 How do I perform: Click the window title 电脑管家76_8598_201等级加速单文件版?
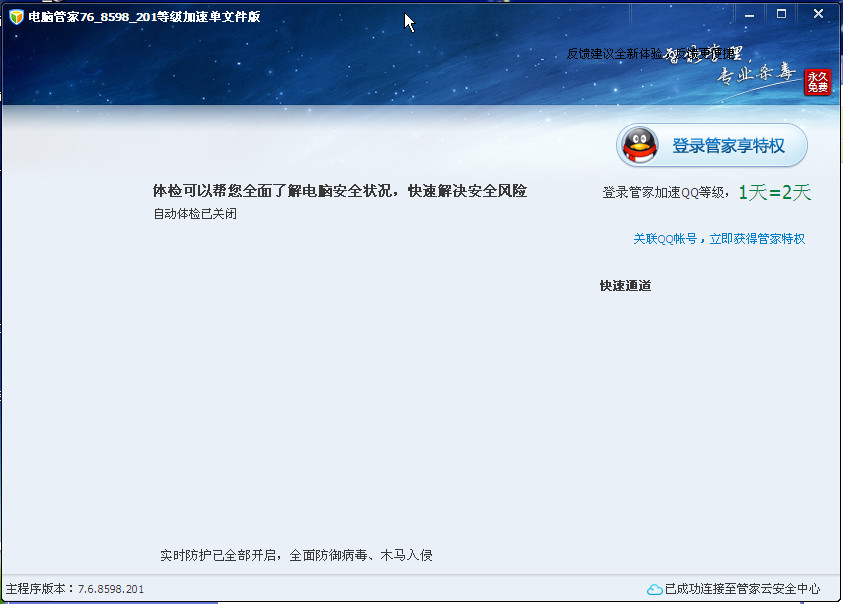coord(144,17)
